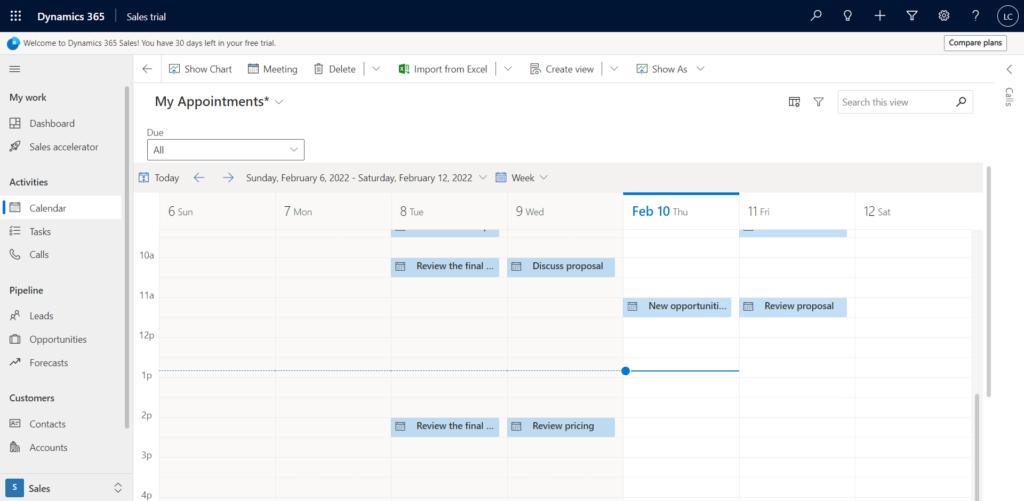Open the app launcher waffle icon
This screenshot has height=501, width=1024.
(x=16, y=16)
